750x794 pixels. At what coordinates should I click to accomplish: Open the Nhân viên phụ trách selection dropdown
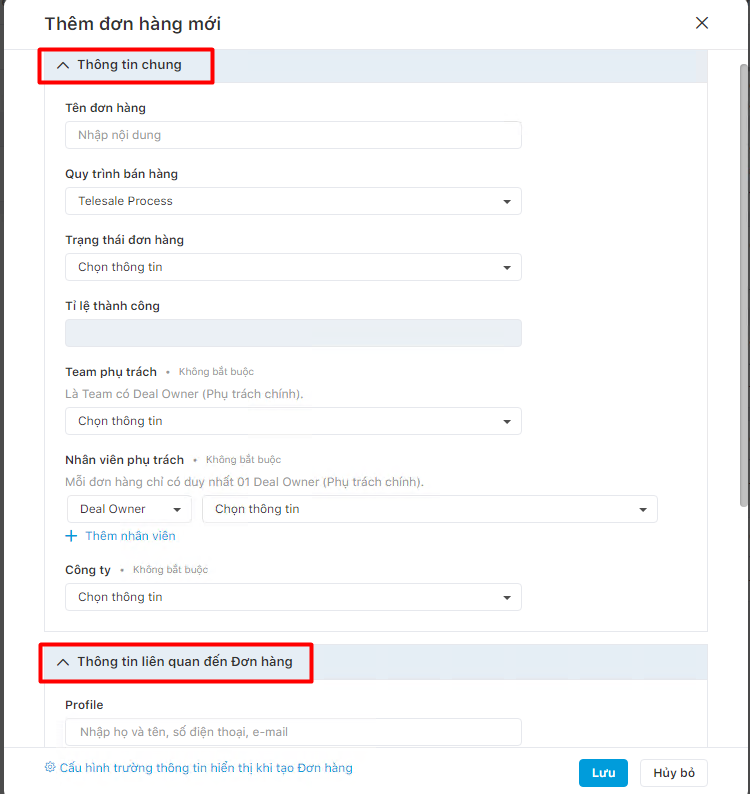[429, 509]
